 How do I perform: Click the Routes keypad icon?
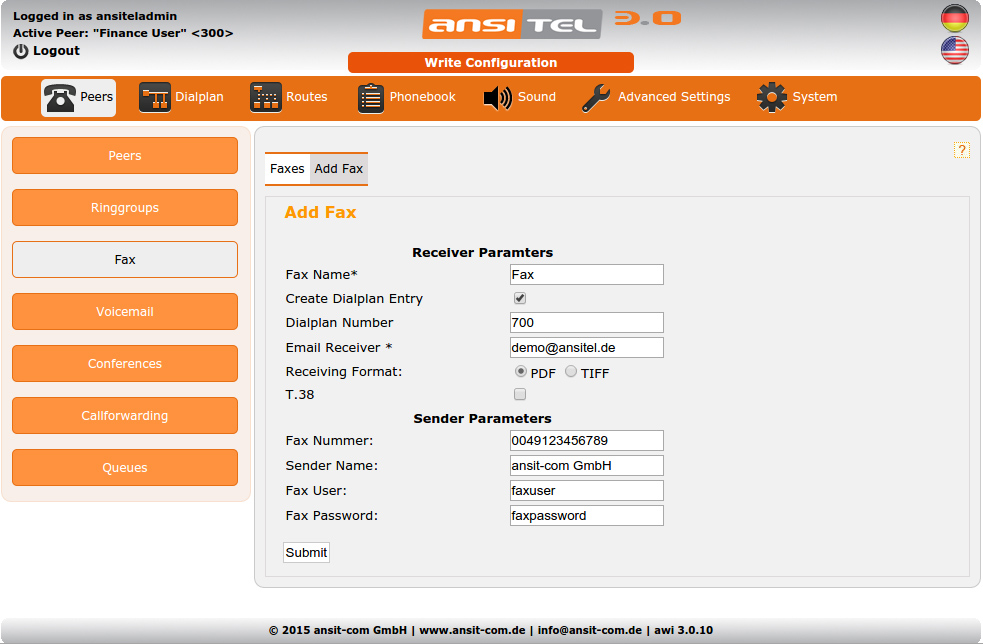click(265, 97)
